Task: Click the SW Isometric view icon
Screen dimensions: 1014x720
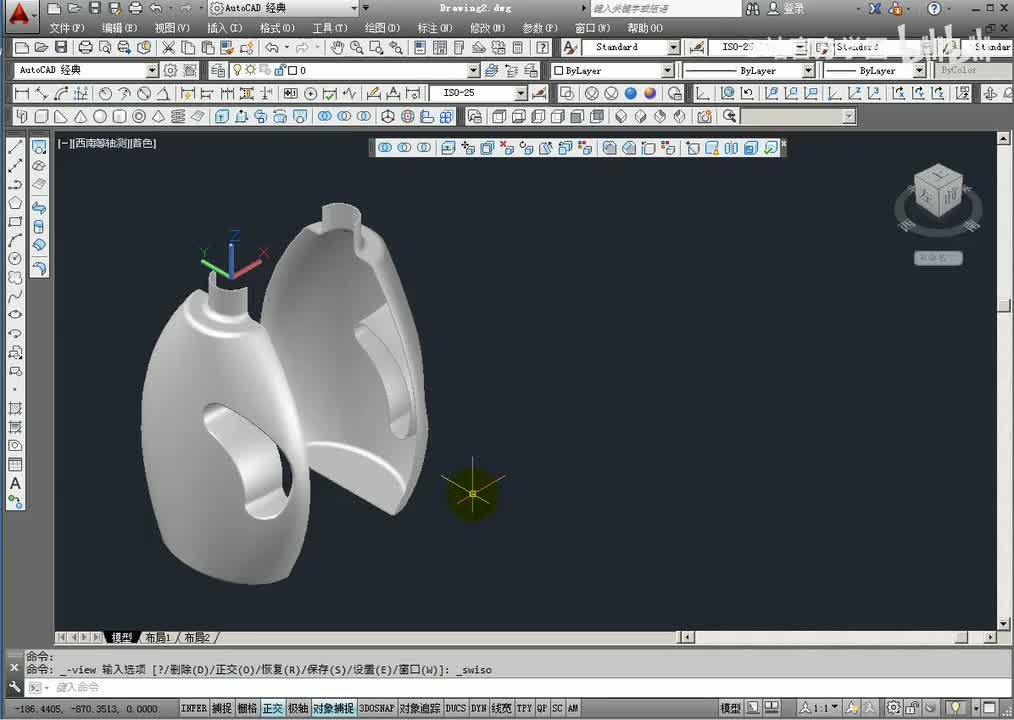Action: point(621,116)
